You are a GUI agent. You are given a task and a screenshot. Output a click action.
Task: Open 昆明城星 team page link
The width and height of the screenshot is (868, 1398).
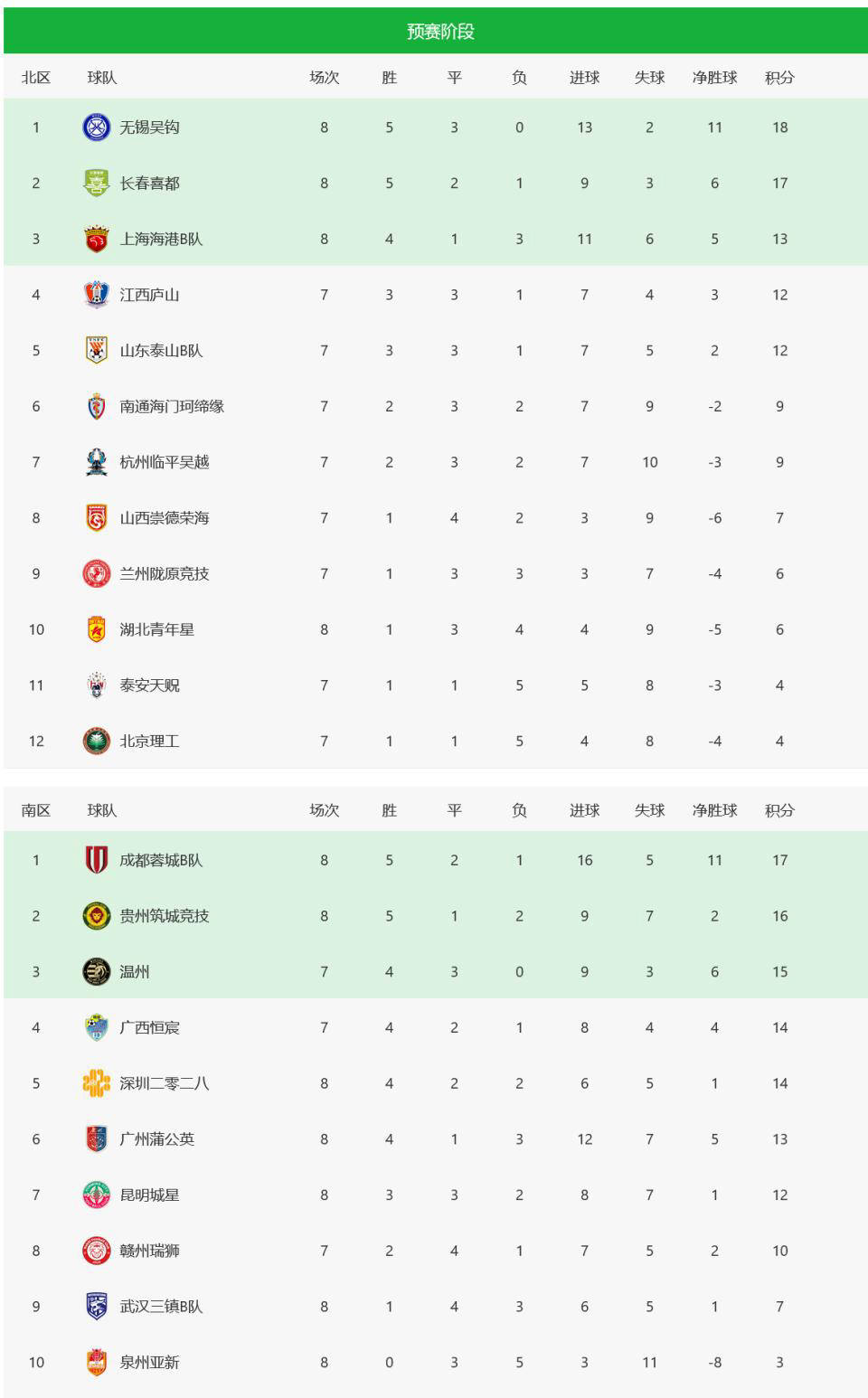pyautogui.click(x=149, y=1195)
